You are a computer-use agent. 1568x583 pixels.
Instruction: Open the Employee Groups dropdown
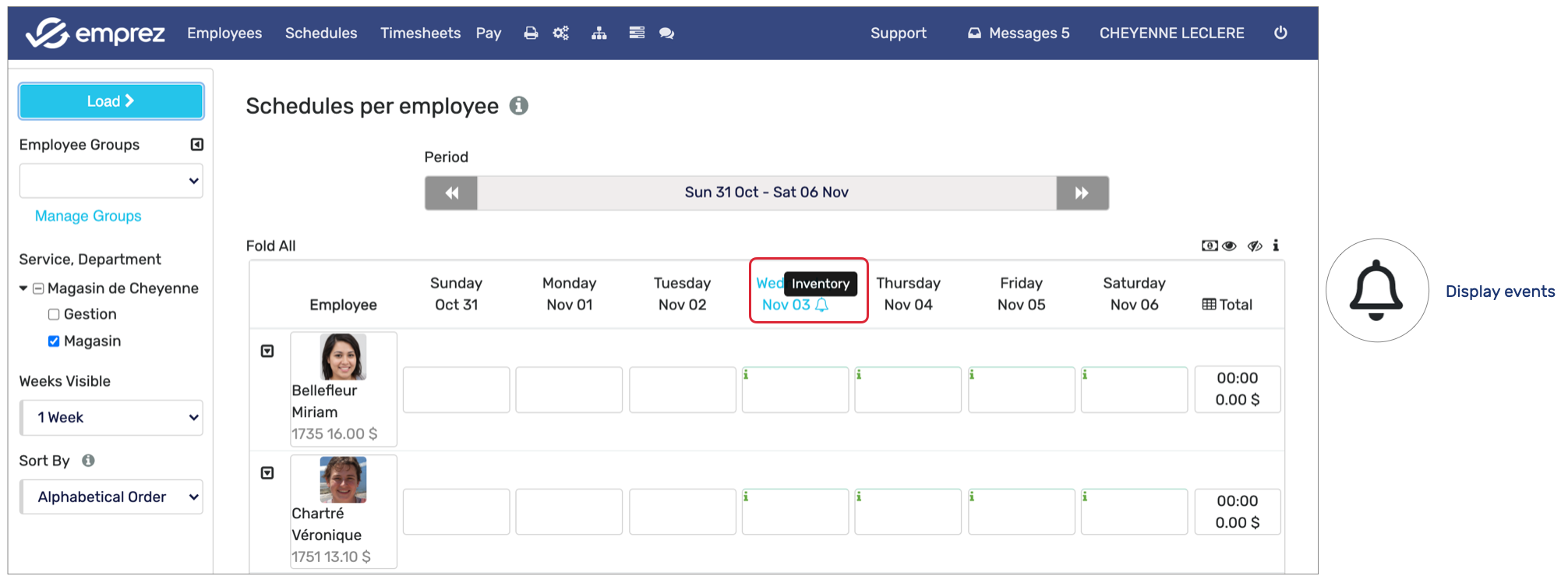[x=111, y=181]
